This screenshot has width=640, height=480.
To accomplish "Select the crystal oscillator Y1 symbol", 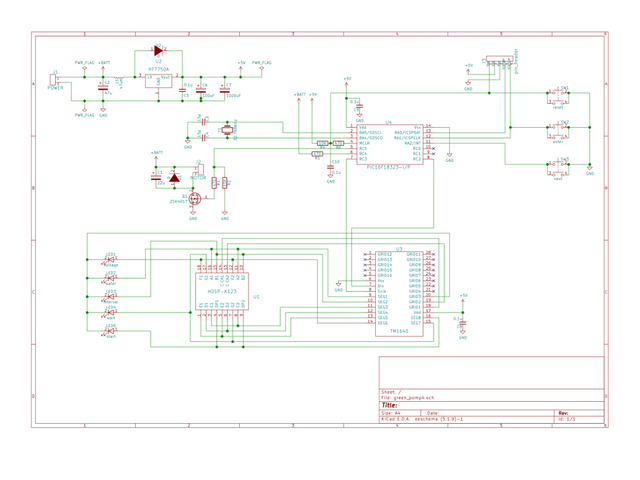I will tap(227, 130).
